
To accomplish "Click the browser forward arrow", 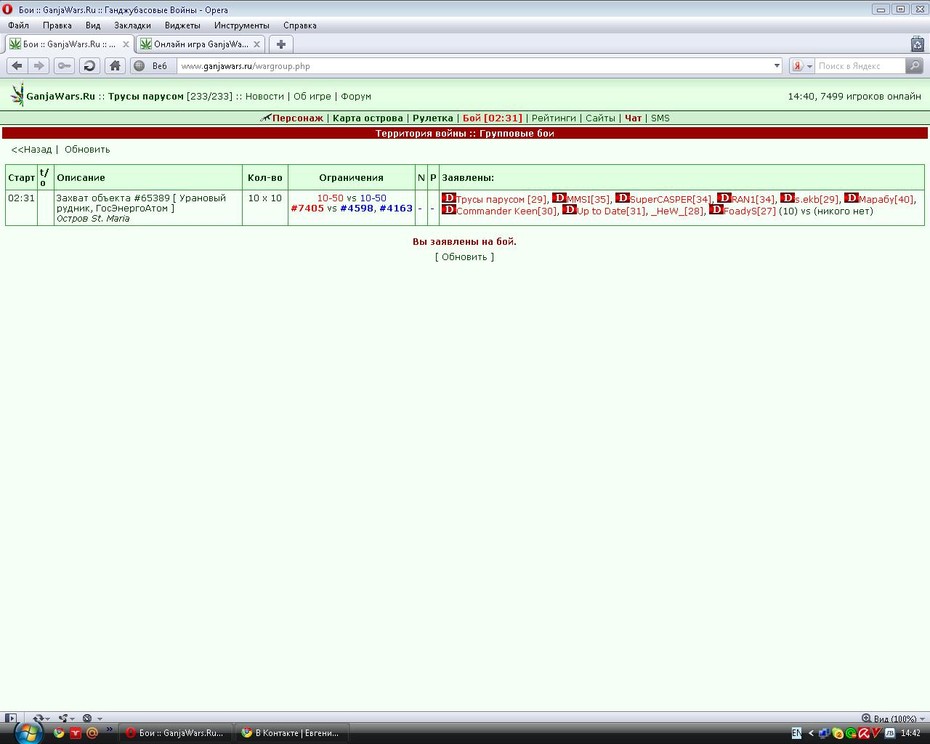I will [39, 66].
